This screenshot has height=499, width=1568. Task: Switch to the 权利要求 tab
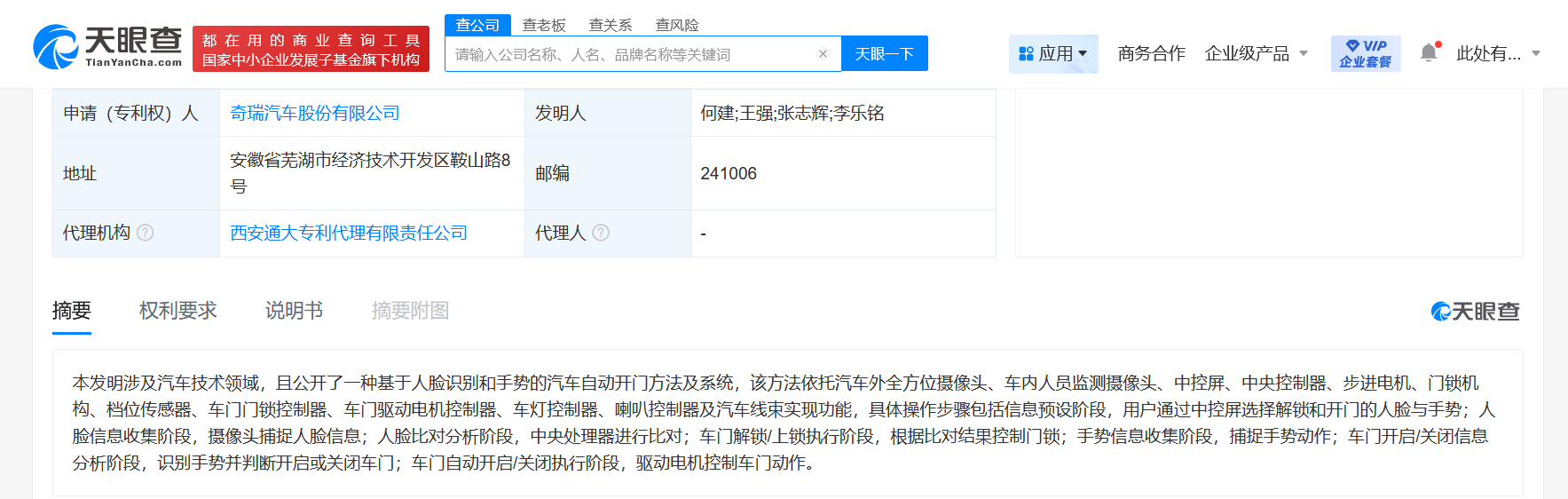click(x=178, y=311)
